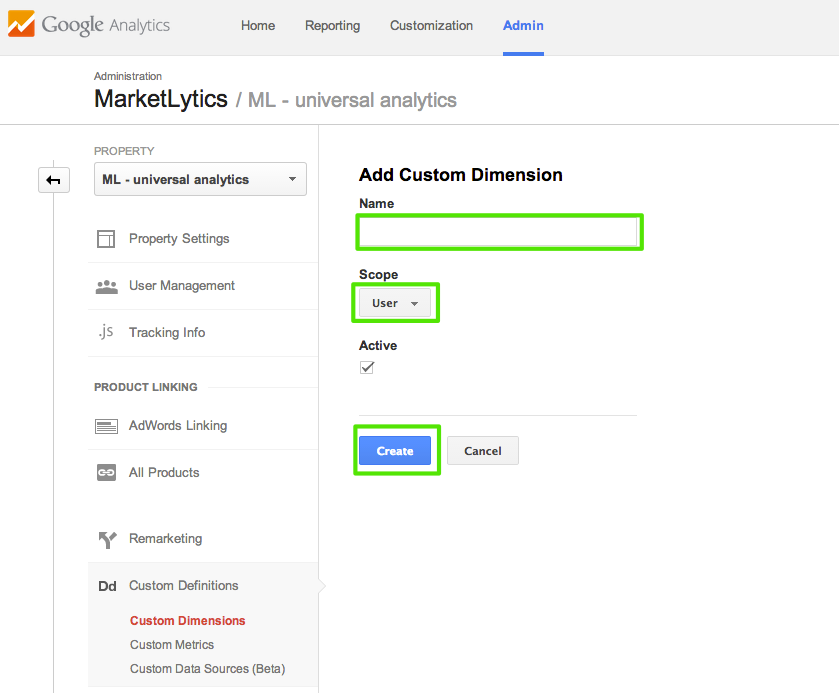This screenshot has width=839, height=693.
Task: Uncheck the Active checkbox
Action: [367, 367]
